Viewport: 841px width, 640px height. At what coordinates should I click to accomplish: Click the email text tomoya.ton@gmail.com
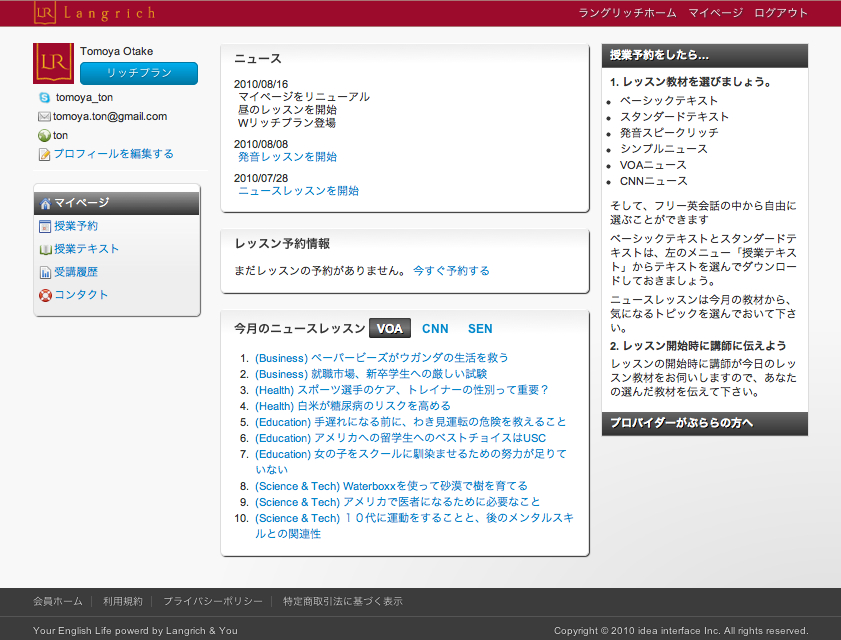click(110, 116)
